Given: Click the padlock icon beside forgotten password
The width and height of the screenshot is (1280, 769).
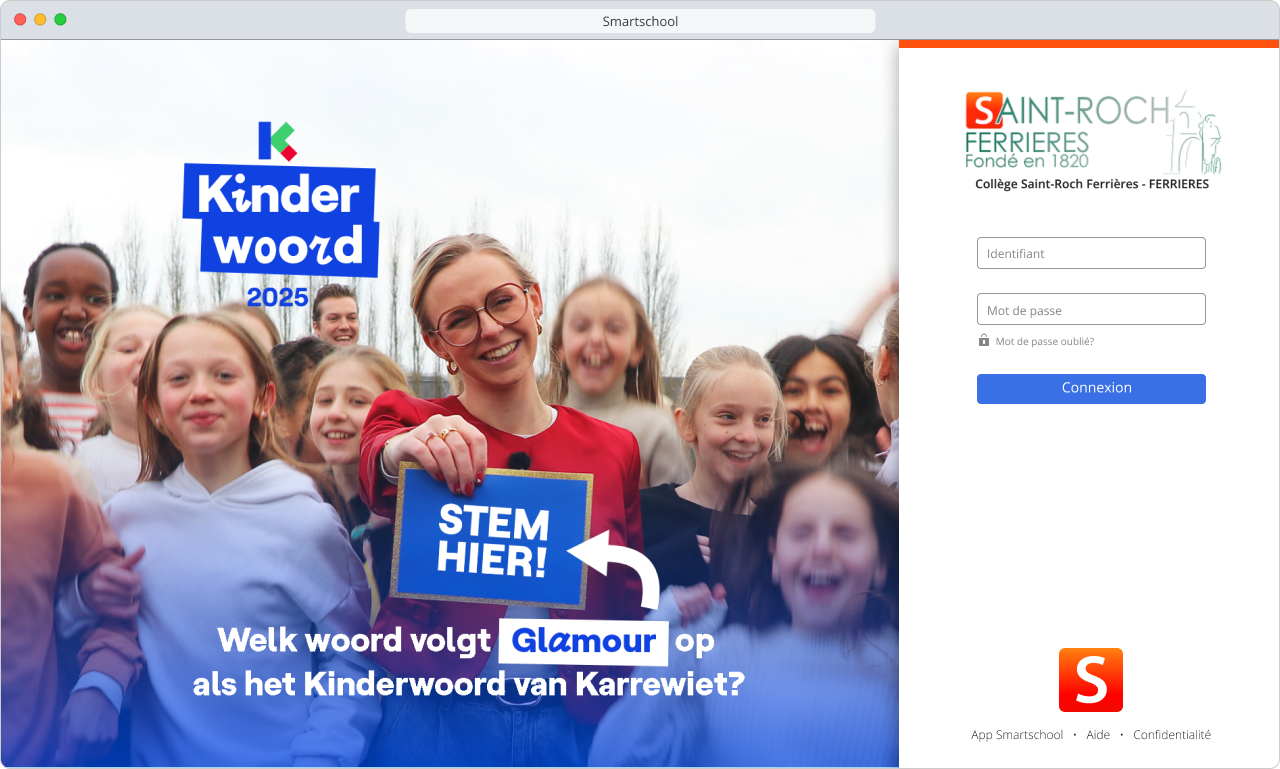Looking at the screenshot, I should pos(984,341).
